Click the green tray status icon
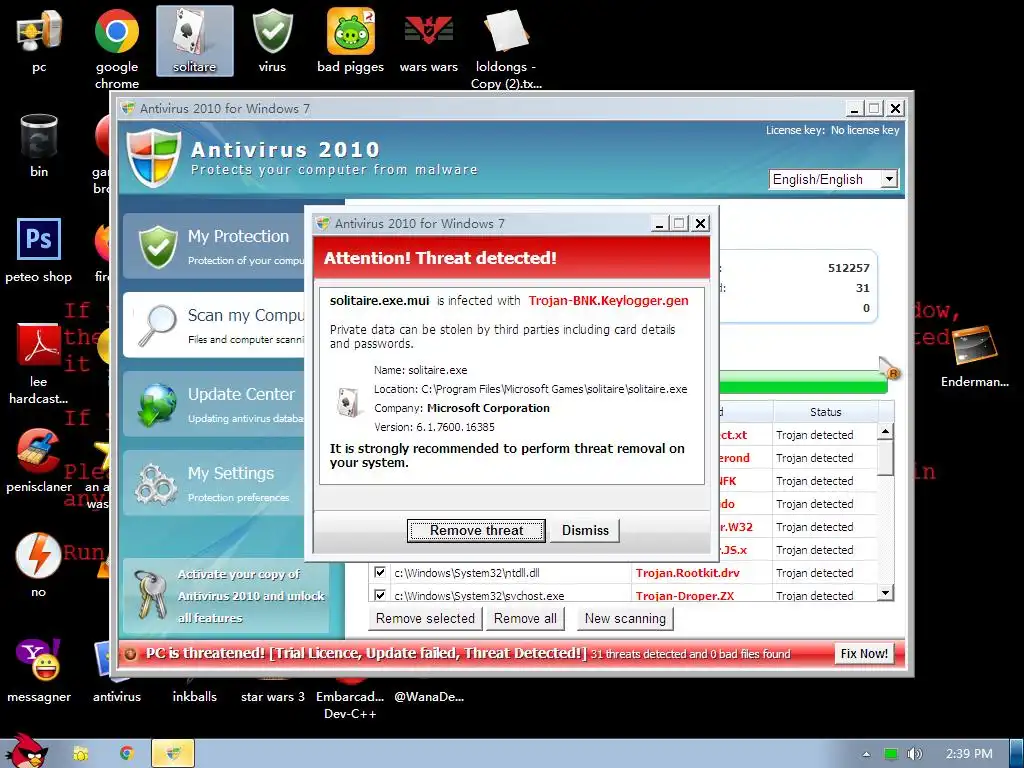This screenshot has height=768, width=1024. 890,754
